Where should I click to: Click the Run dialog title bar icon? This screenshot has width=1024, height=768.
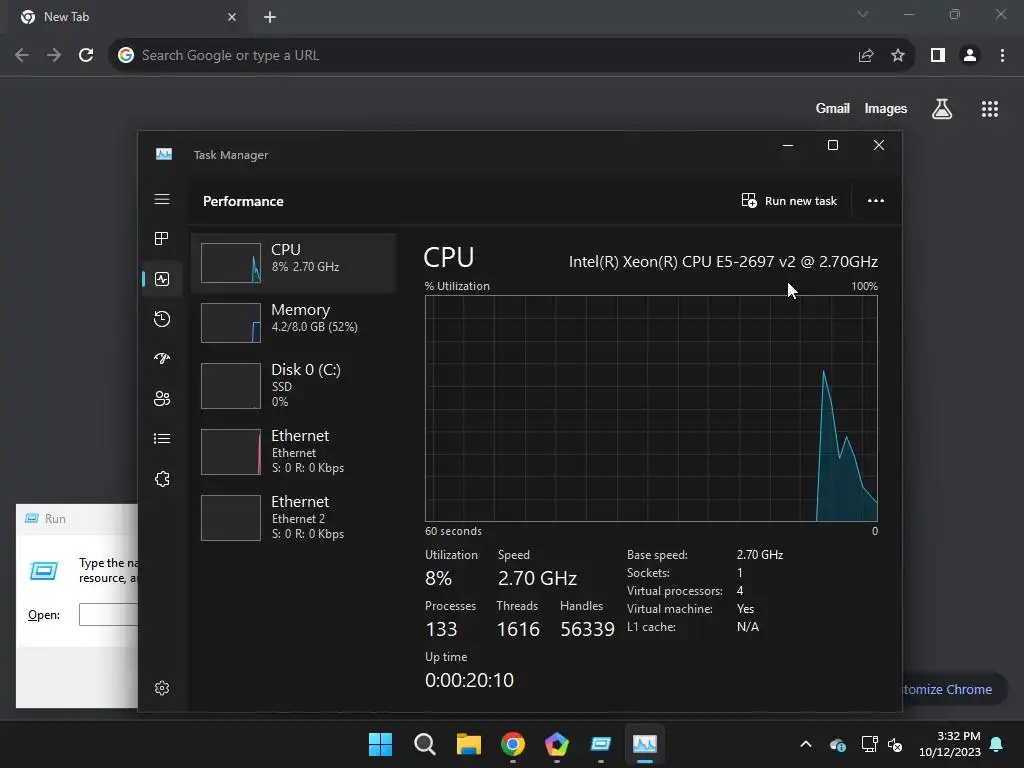click(31, 519)
